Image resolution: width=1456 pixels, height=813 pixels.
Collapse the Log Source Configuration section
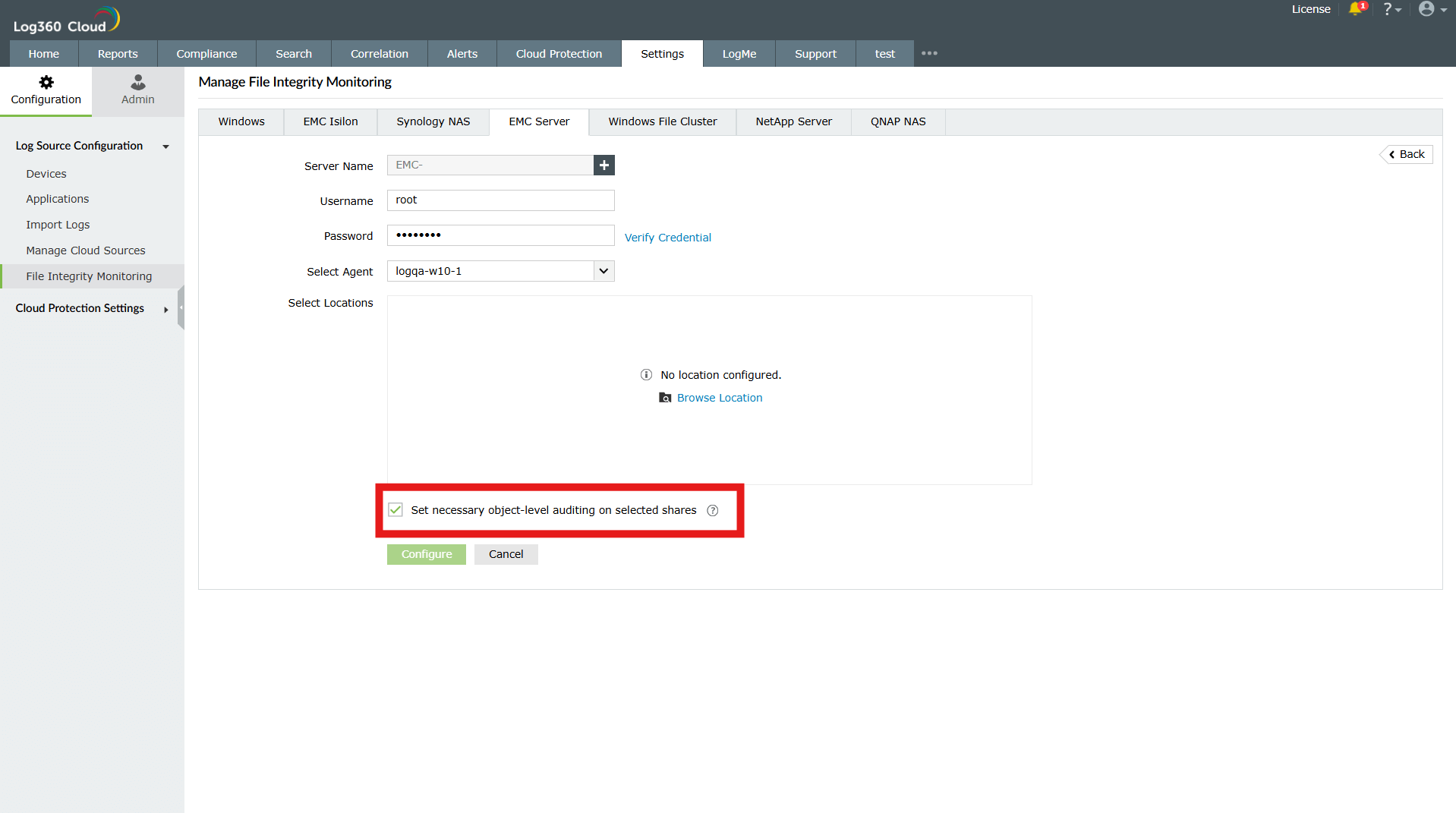pos(165,147)
